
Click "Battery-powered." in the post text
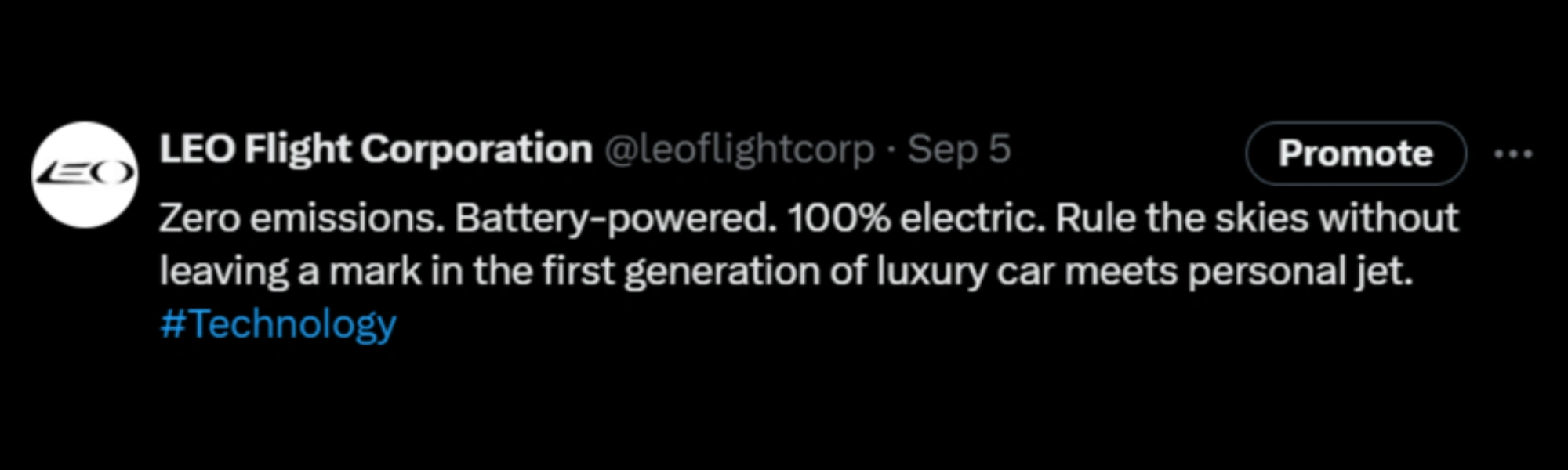(x=616, y=218)
